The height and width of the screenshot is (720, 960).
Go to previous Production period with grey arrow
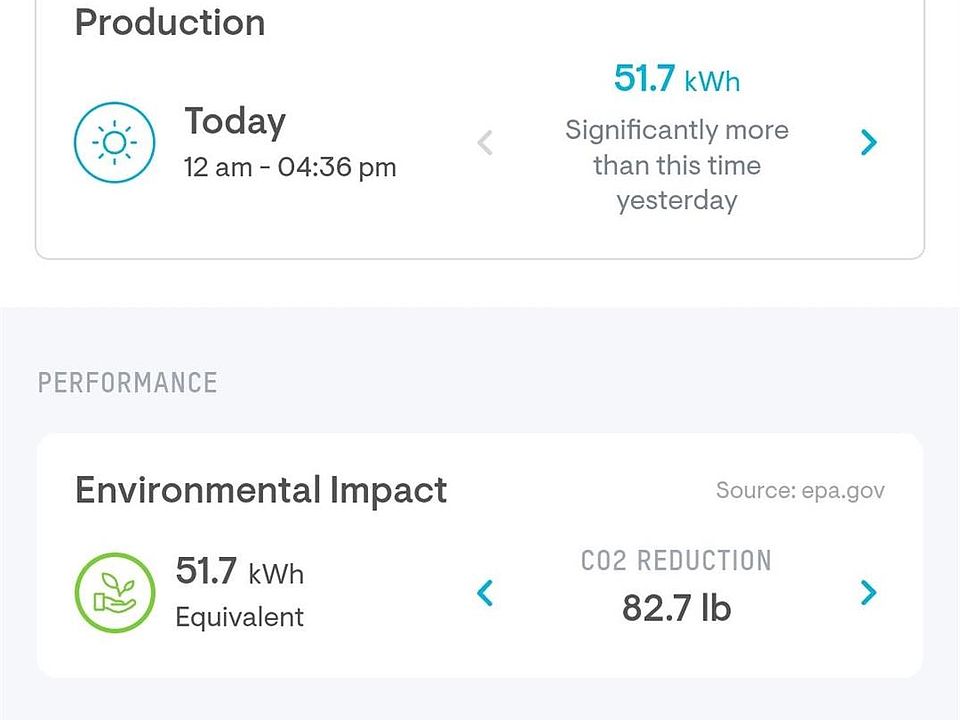click(x=485, y=143)
